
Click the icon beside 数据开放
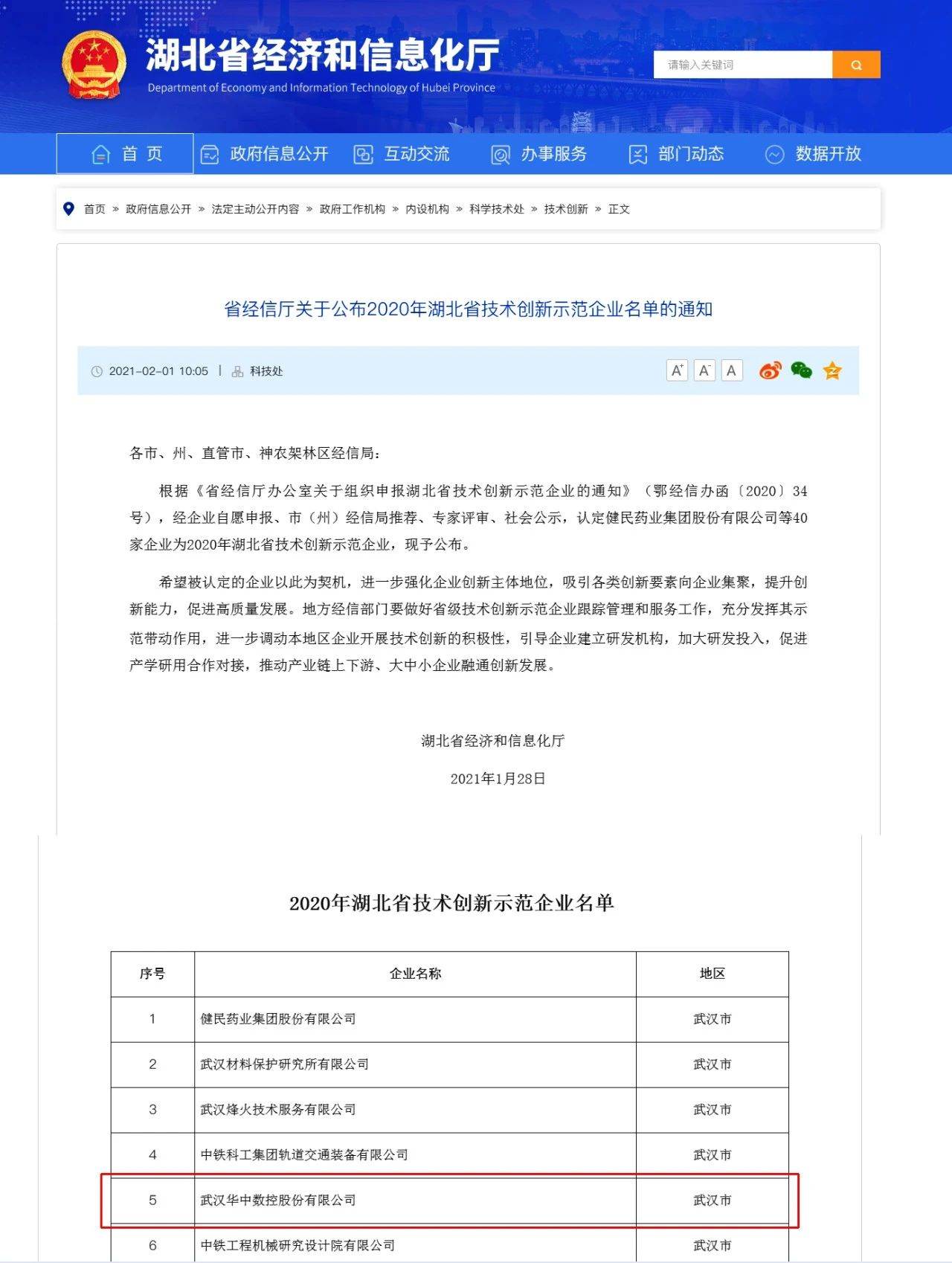pyautogui.click(x=775, y=155)
